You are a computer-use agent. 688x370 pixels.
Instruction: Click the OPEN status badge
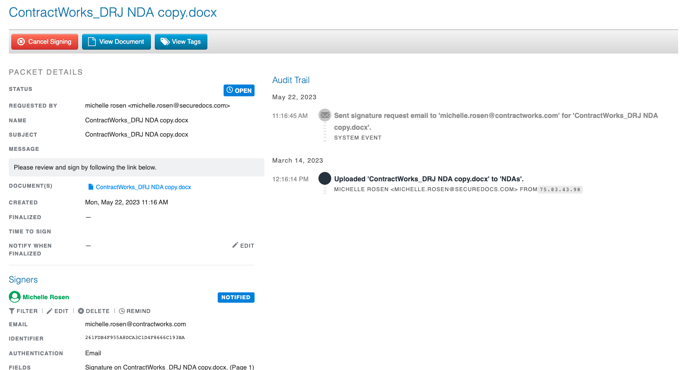(x=239, y=90)
